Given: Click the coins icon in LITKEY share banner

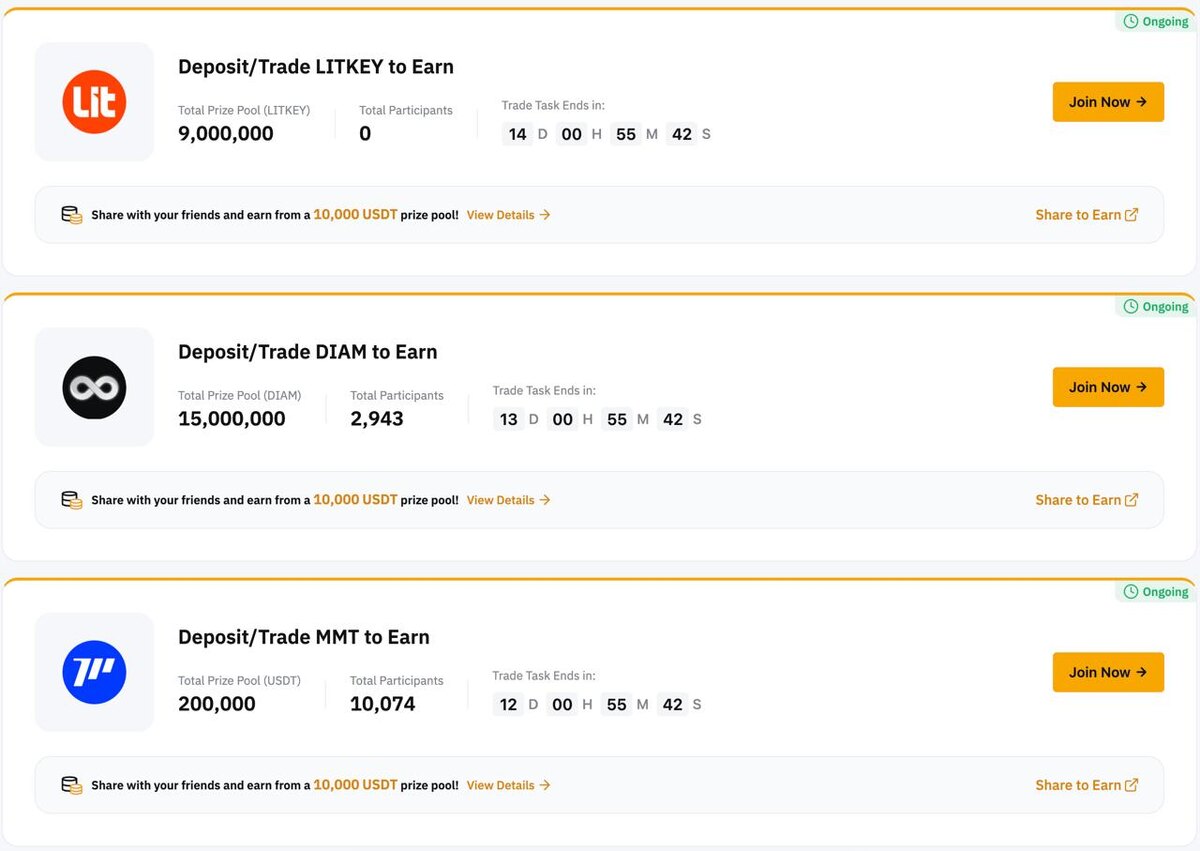Looking at the screenshot, I should tap(72, 215).
